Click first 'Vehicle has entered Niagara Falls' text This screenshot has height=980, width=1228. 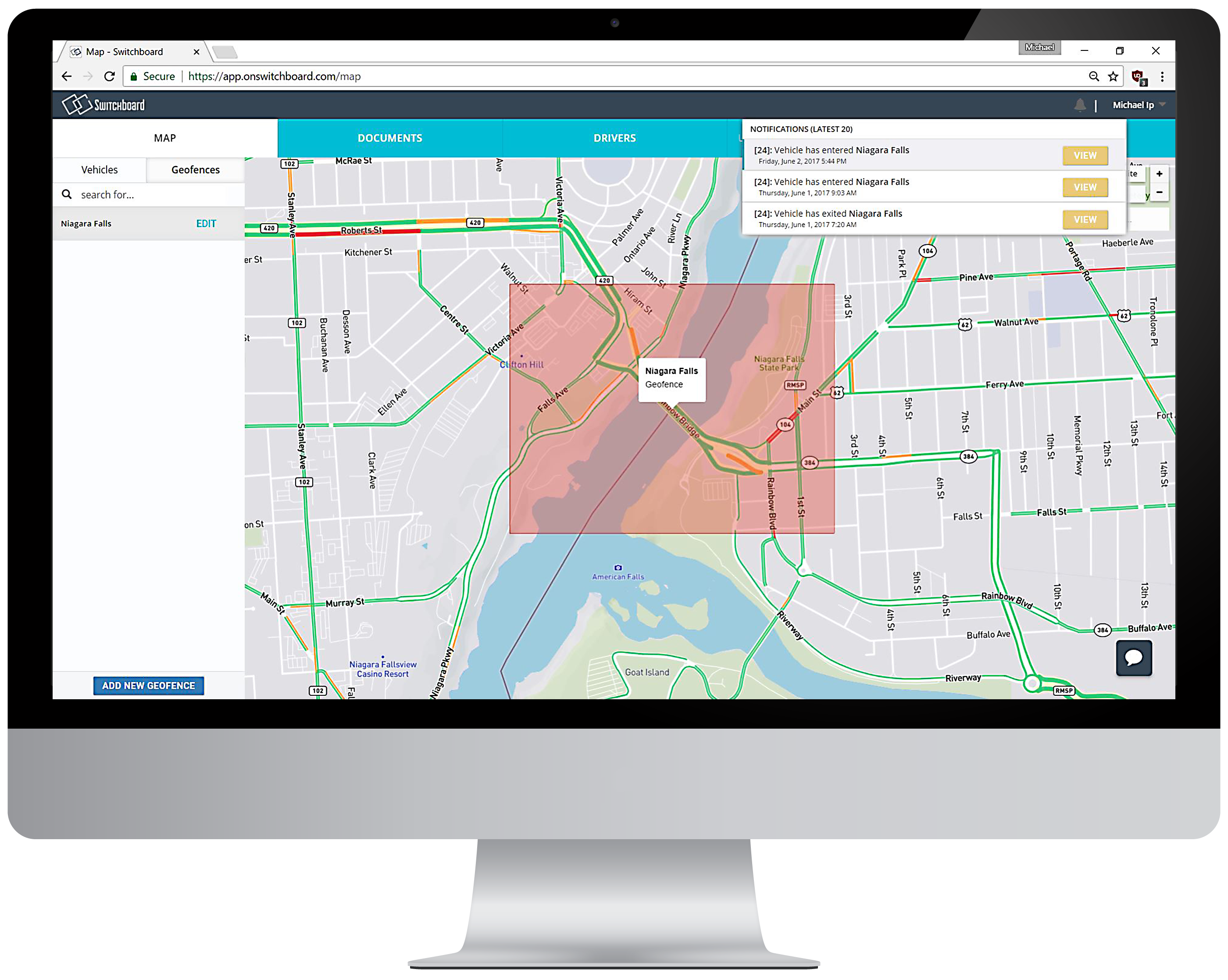[x=841, y=150]
